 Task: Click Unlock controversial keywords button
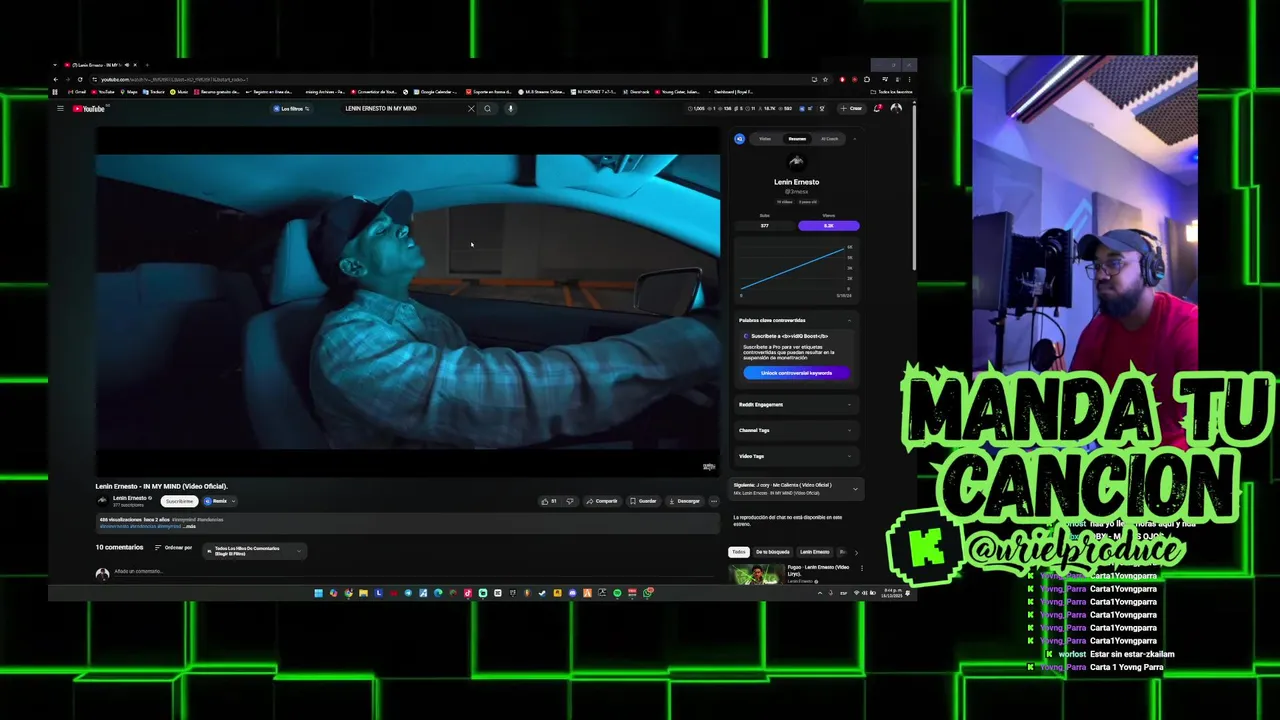797,373
